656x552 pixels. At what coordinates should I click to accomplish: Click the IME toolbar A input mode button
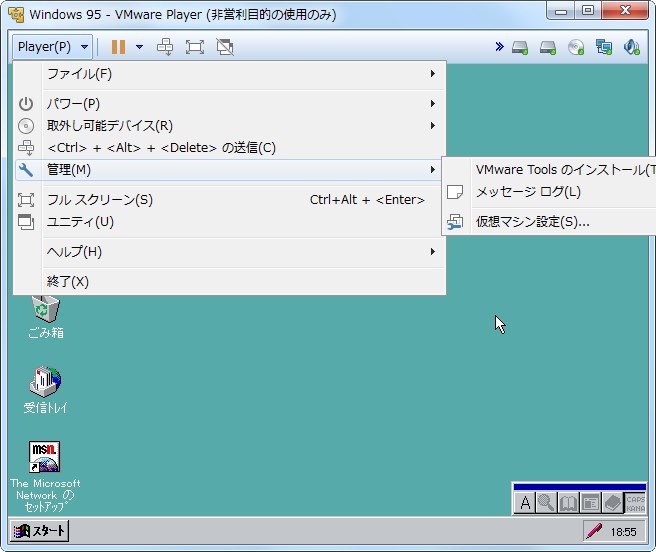point(525,503)
